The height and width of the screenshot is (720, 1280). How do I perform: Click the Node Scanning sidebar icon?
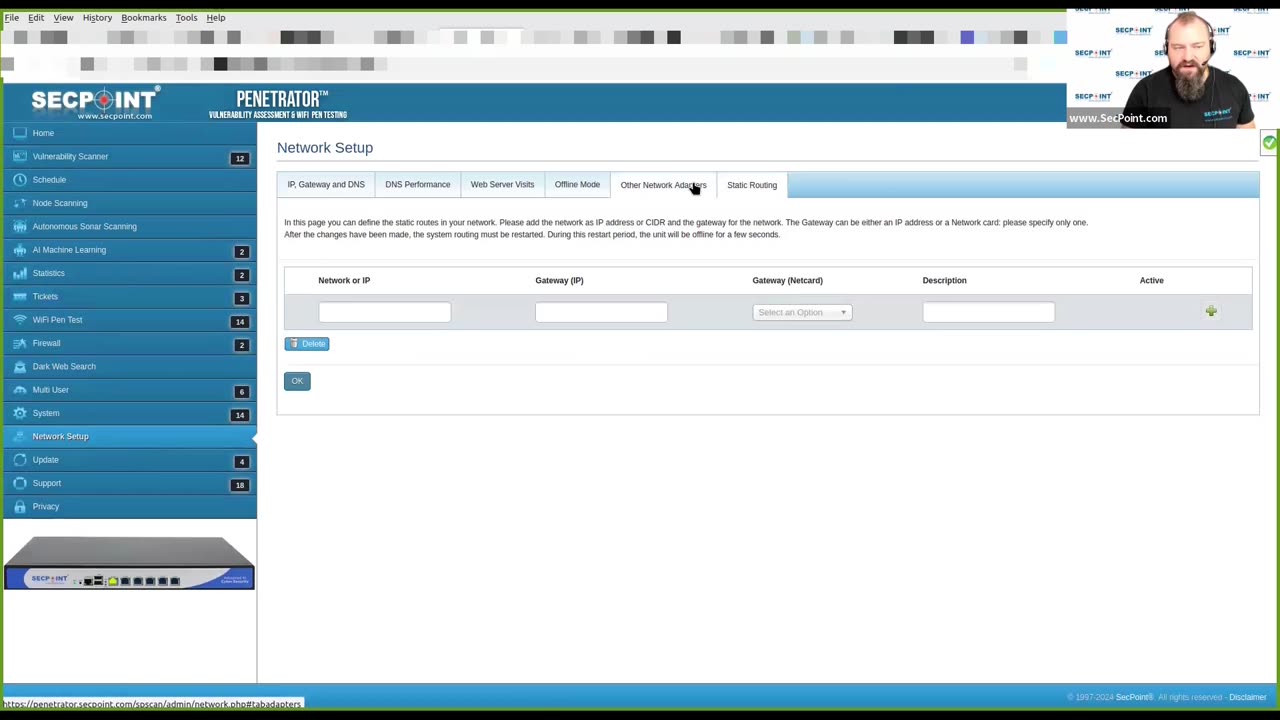(x=19, y=203)
